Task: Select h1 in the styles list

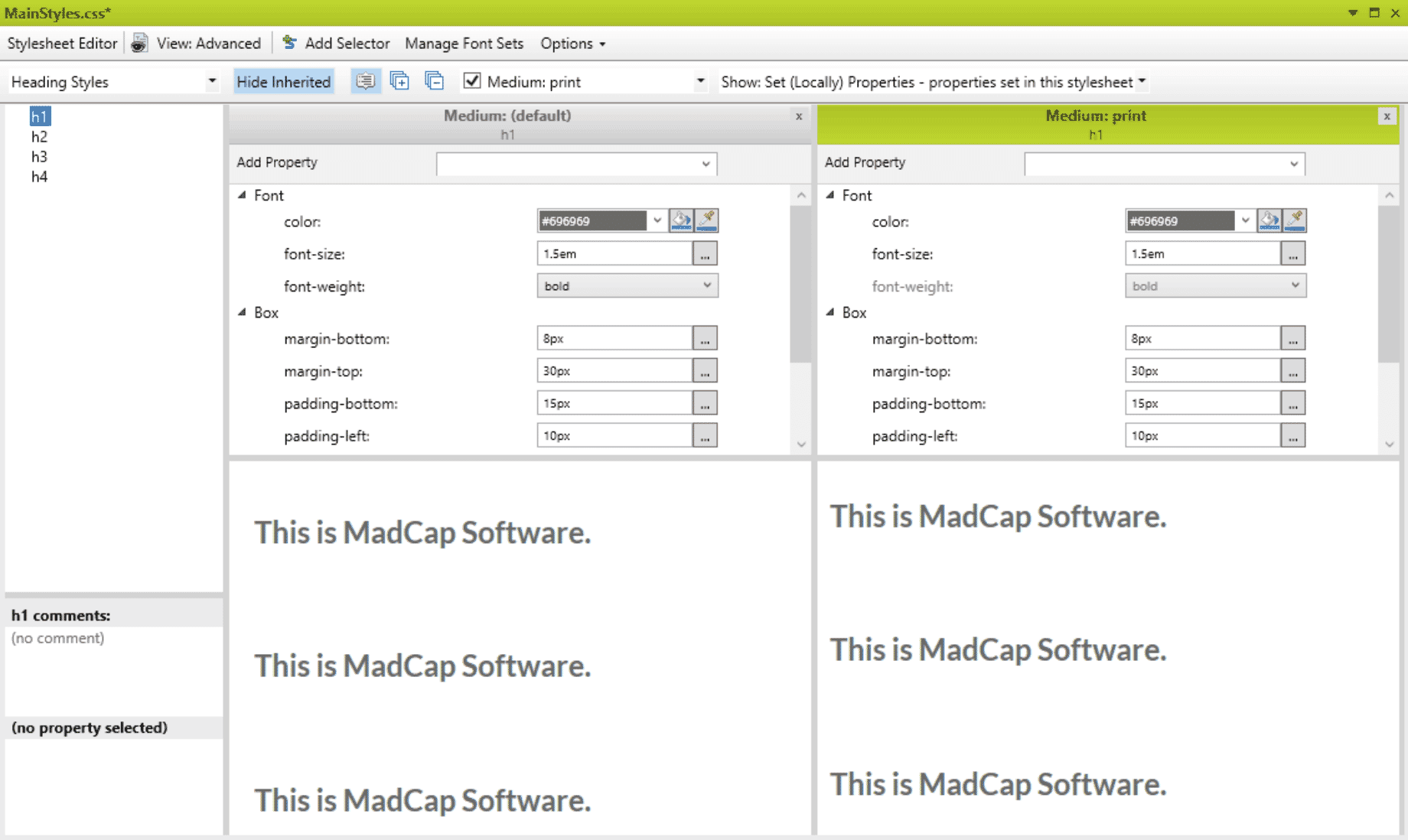Action: (x=40, y=116)
